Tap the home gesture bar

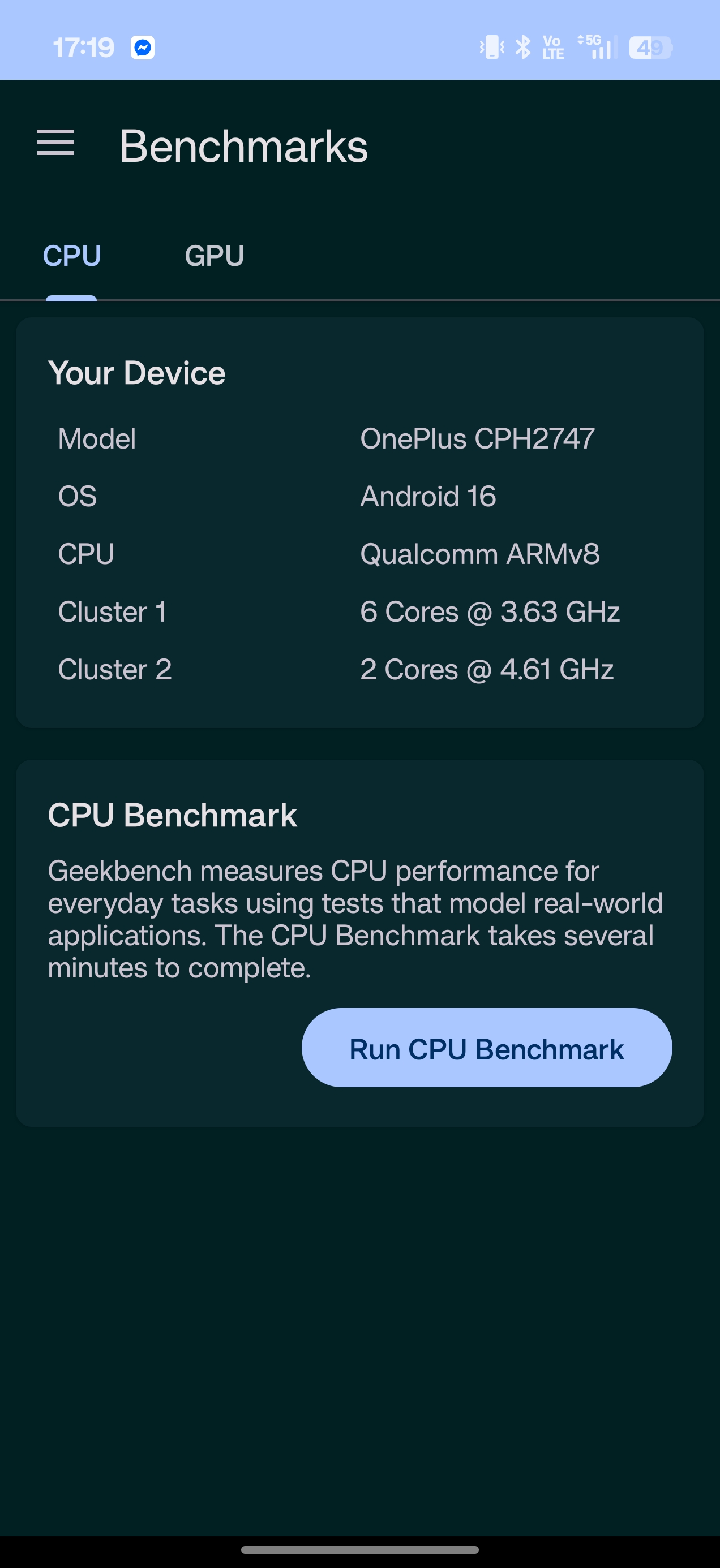click(359, 1550)
